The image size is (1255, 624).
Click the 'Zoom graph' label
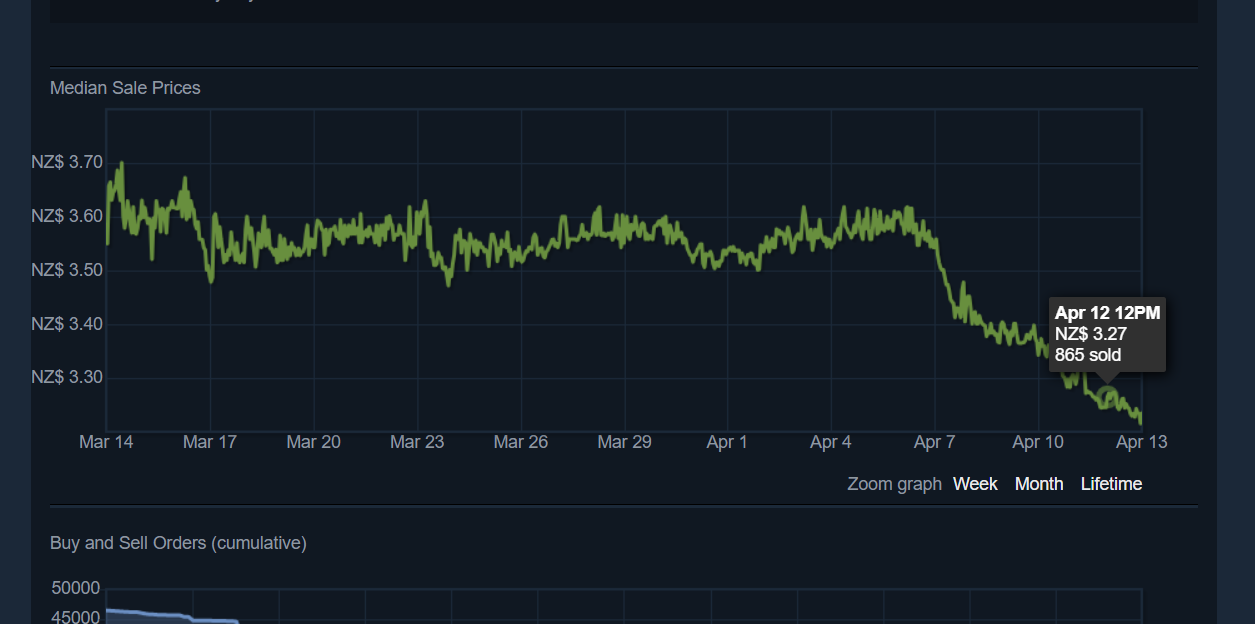click(x=895, y=484)
